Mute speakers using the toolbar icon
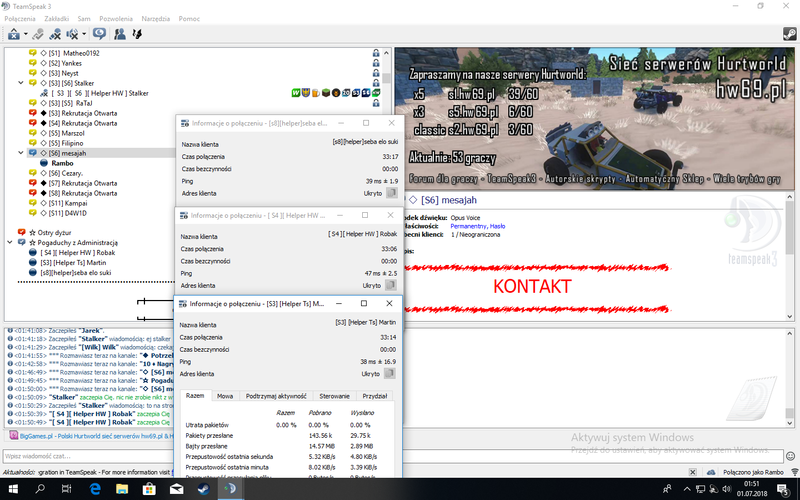 [x=72, y=34]
